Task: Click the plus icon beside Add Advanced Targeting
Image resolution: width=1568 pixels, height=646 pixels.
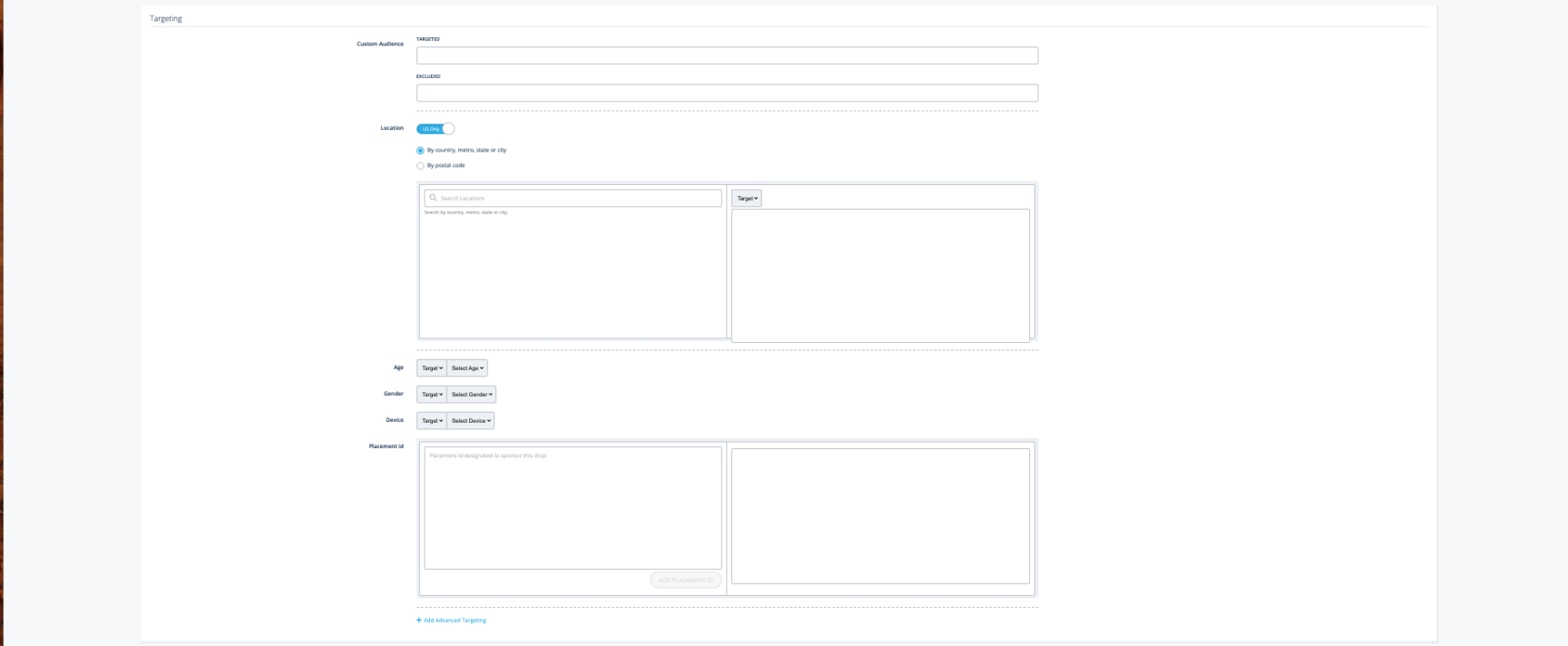Action: [x=418, y=621]
